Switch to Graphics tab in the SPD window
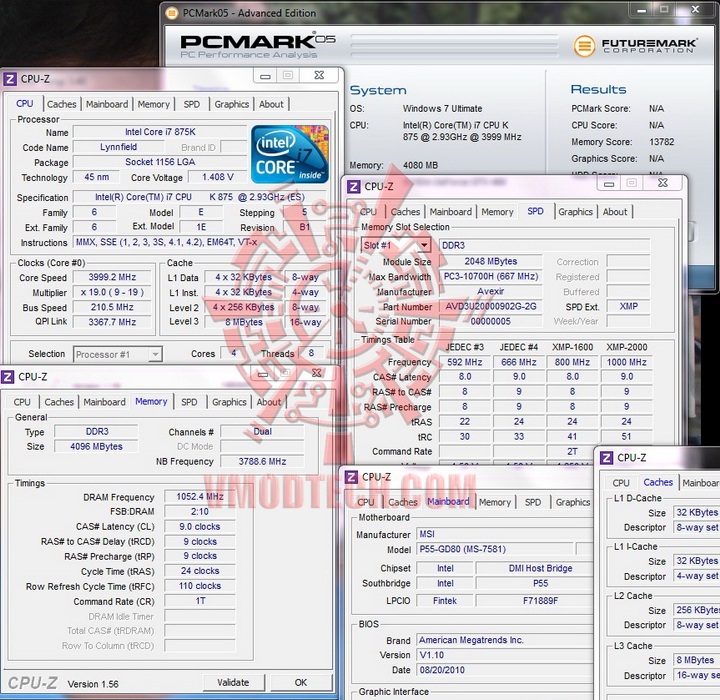Viewport: 720px width, 700px height. (x=575, y=212)
